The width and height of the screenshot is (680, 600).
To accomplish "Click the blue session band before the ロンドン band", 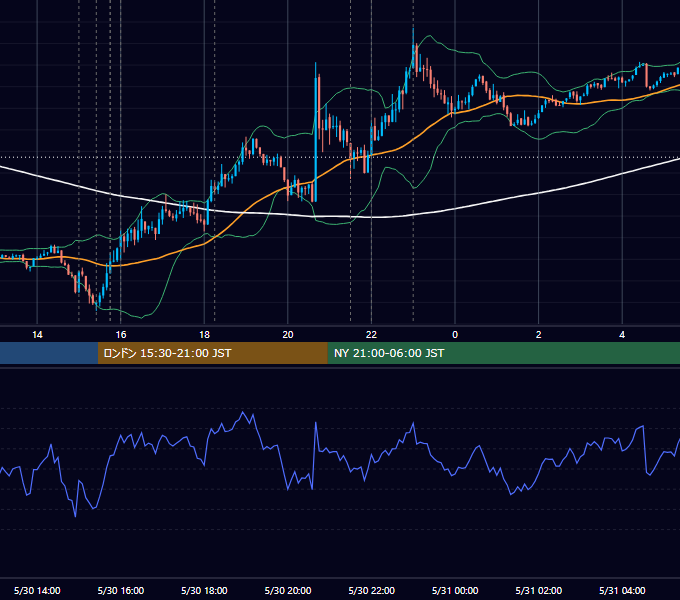I will point(49,353).
